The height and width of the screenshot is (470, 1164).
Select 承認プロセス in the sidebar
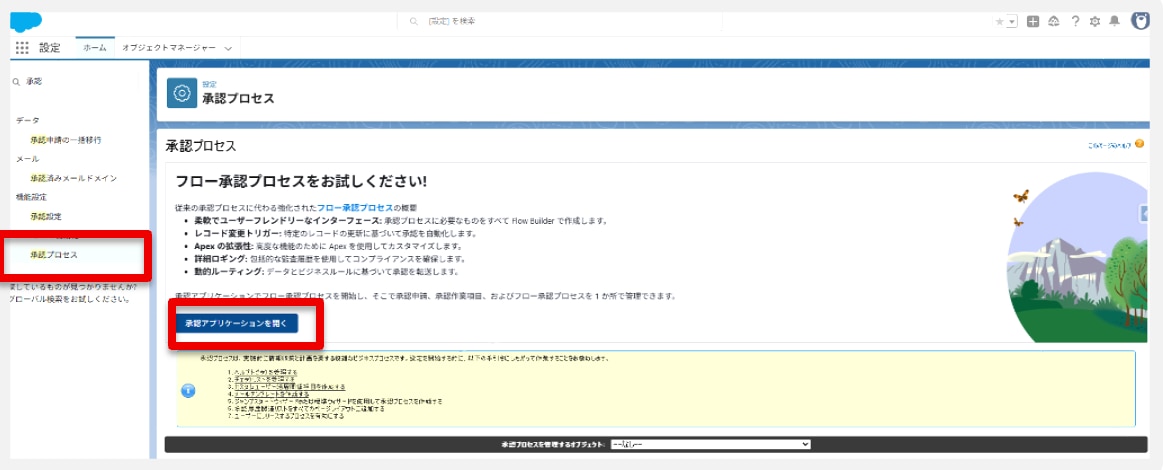click(54, 255)
